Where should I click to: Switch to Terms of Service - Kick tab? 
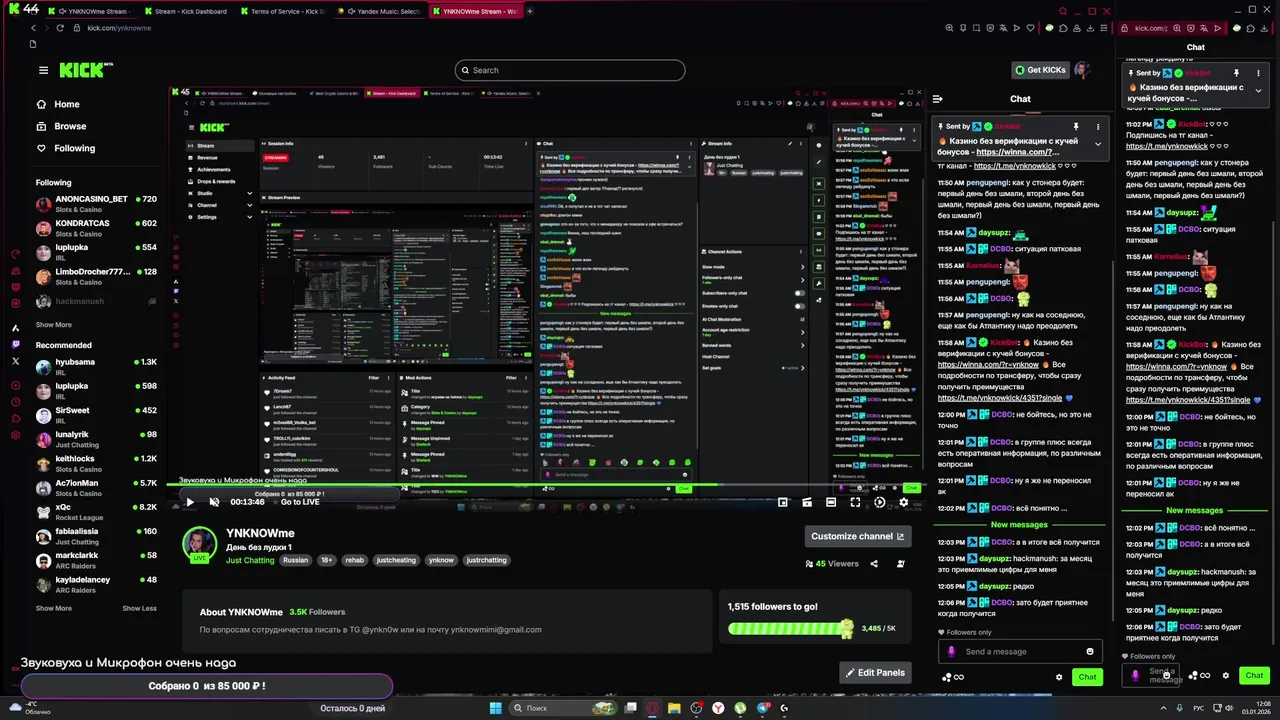point(283,11)
